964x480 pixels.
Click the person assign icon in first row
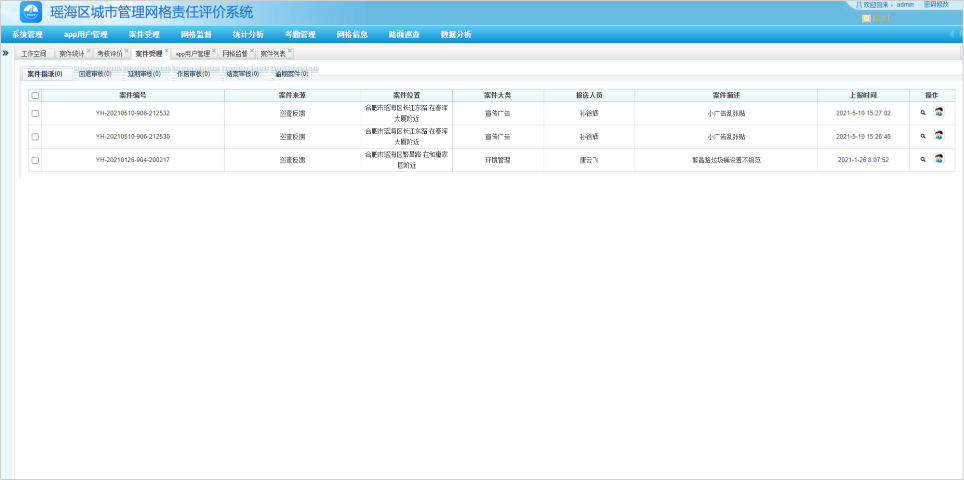938,112
